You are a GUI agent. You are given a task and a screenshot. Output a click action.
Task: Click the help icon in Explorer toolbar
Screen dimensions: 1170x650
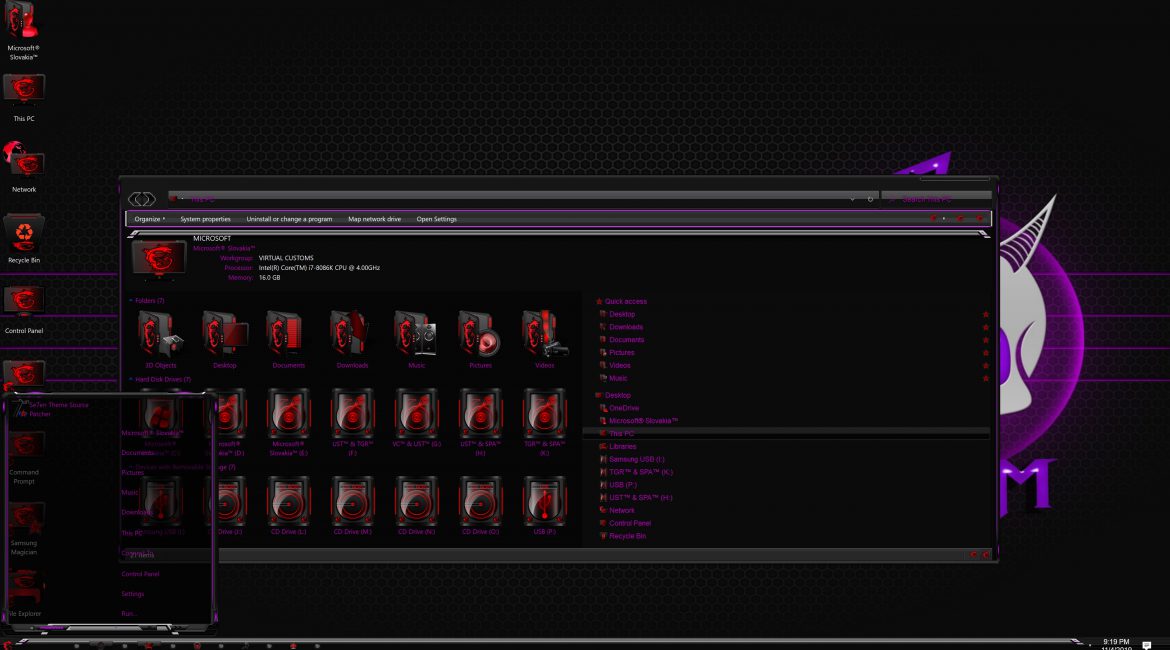(x=980, y=219)
